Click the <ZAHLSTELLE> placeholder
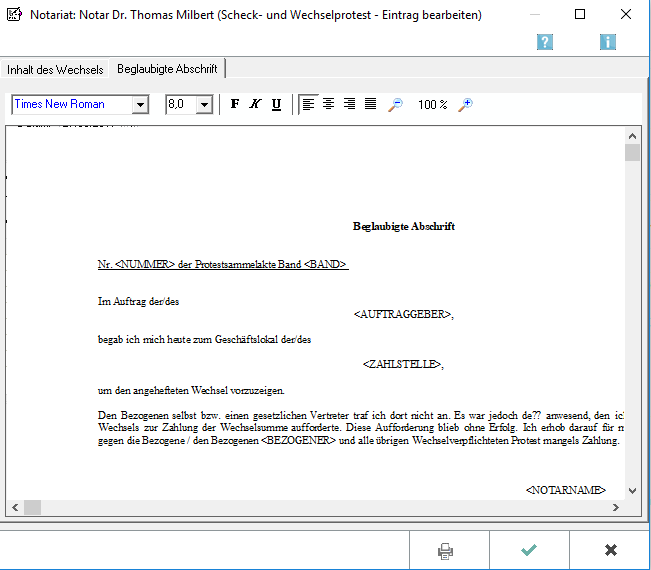Screen dimensions: 651x570 point(403,364)
